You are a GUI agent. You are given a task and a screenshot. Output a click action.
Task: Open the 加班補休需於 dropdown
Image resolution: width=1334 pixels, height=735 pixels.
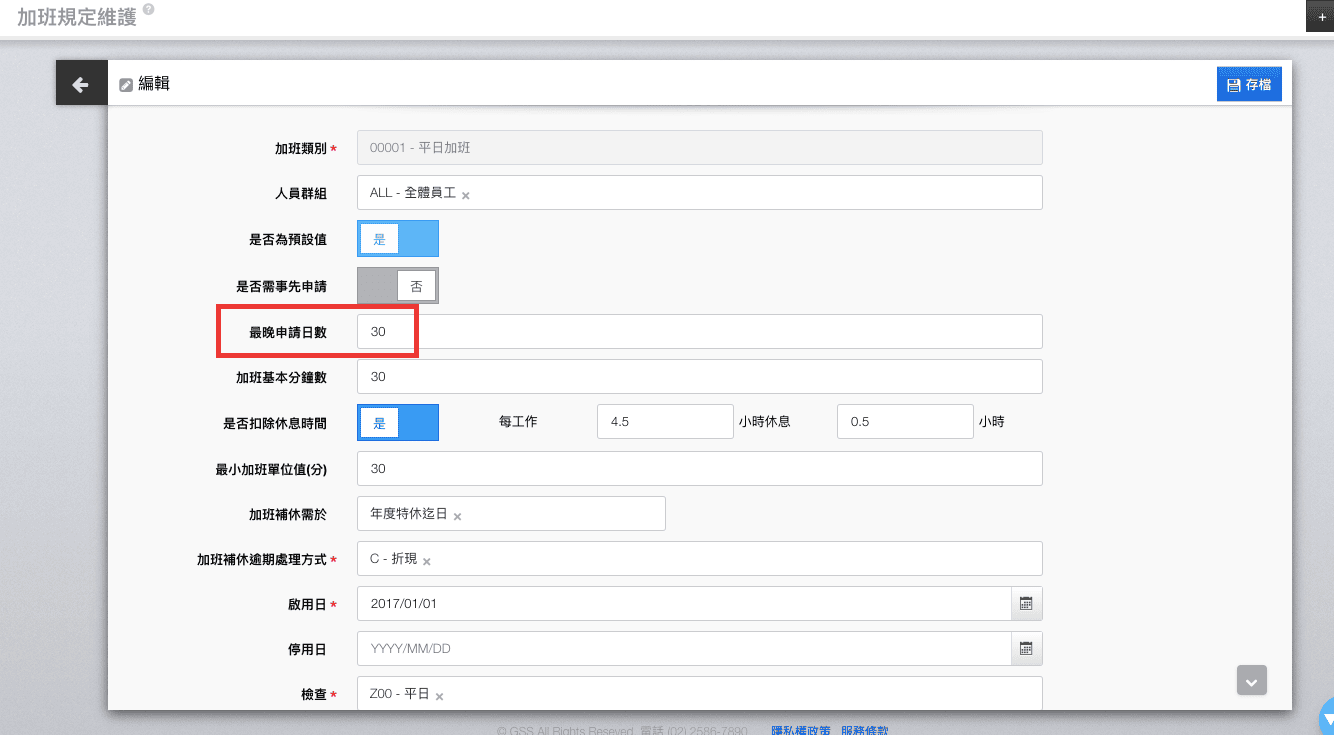pos(560,514)
